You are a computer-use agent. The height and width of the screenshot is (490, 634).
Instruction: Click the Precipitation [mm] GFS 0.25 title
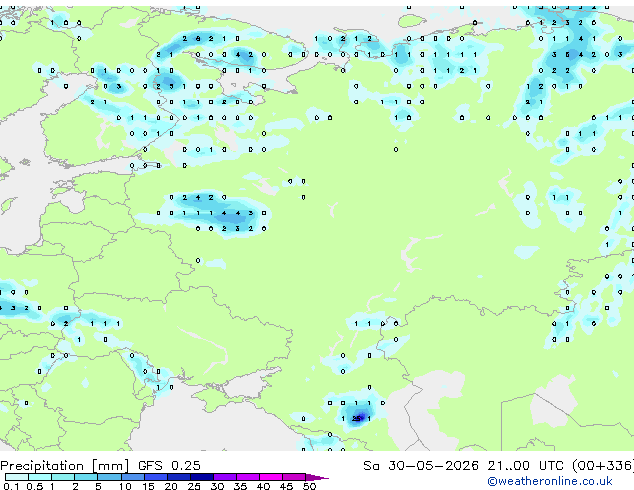[x=100, y=466]
